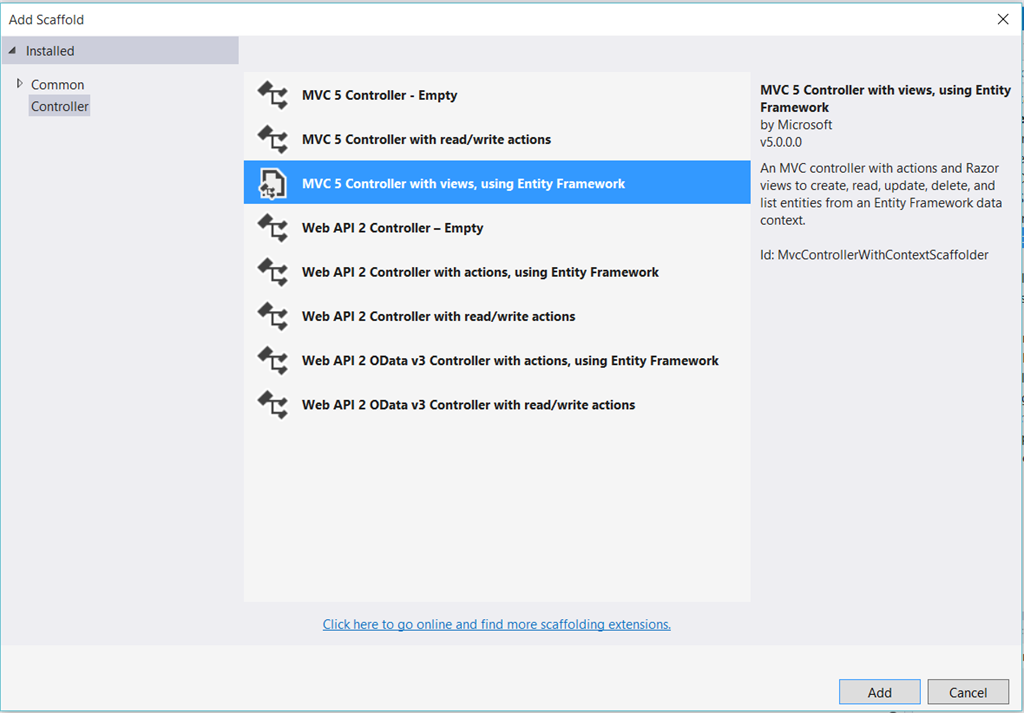This screenshot has height=713, width=1024.
Task: Click icon beside Web API 2 Controller – Empty
Action: (272, 228)
